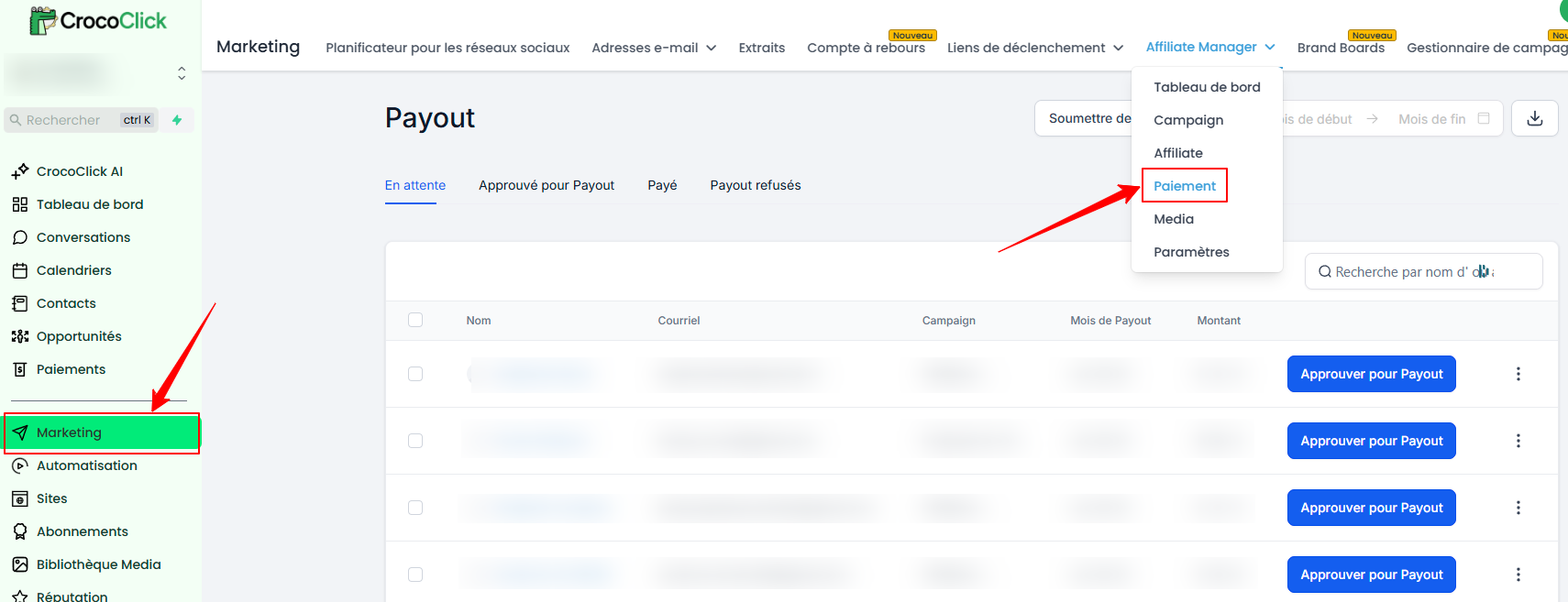Open three-dot menu of first payout row
Viewport: 1568px width, 602px height.
point(1518,374)
